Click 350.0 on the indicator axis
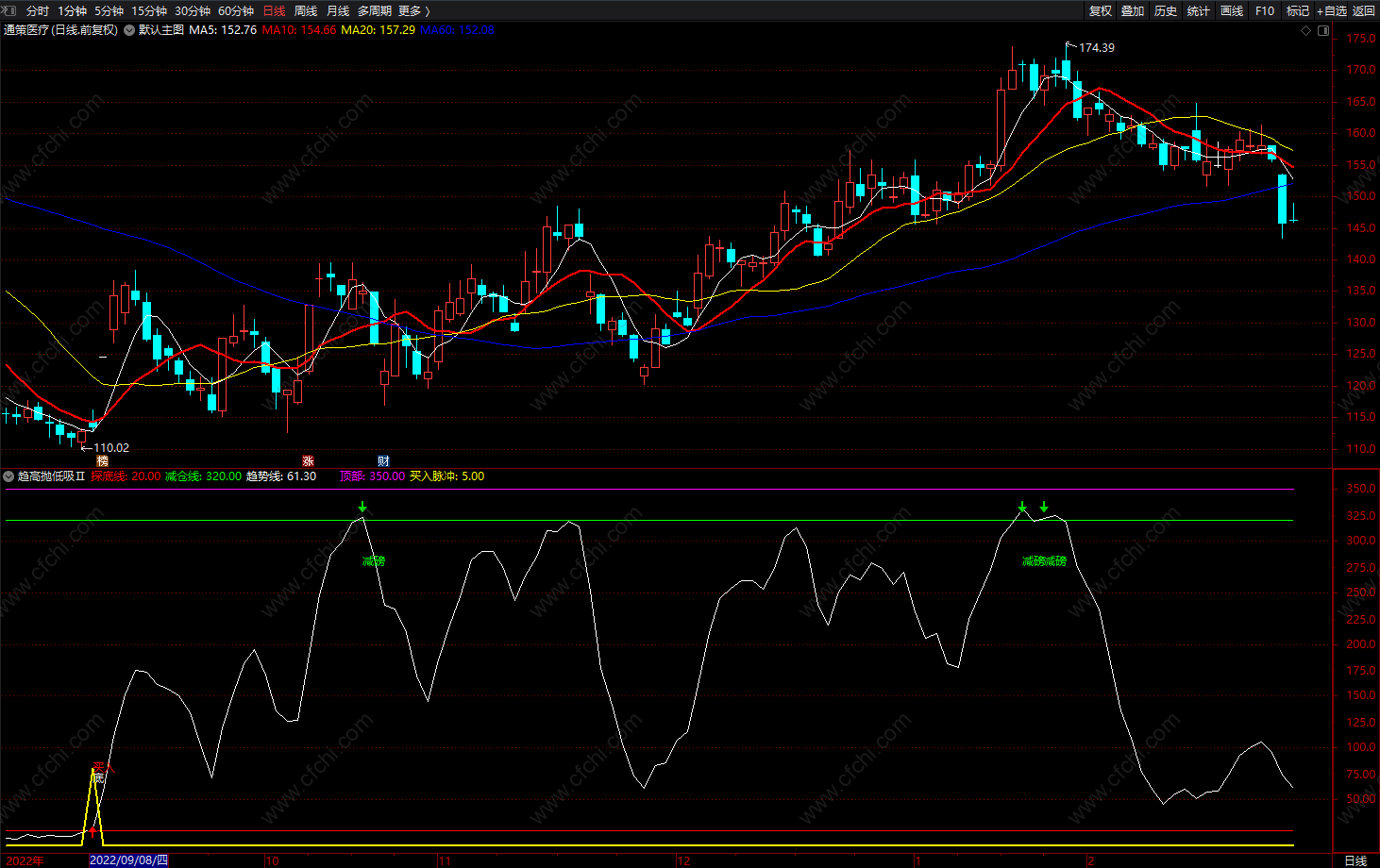Screen dimensions: 1380x868 [x=1361, y=489]
